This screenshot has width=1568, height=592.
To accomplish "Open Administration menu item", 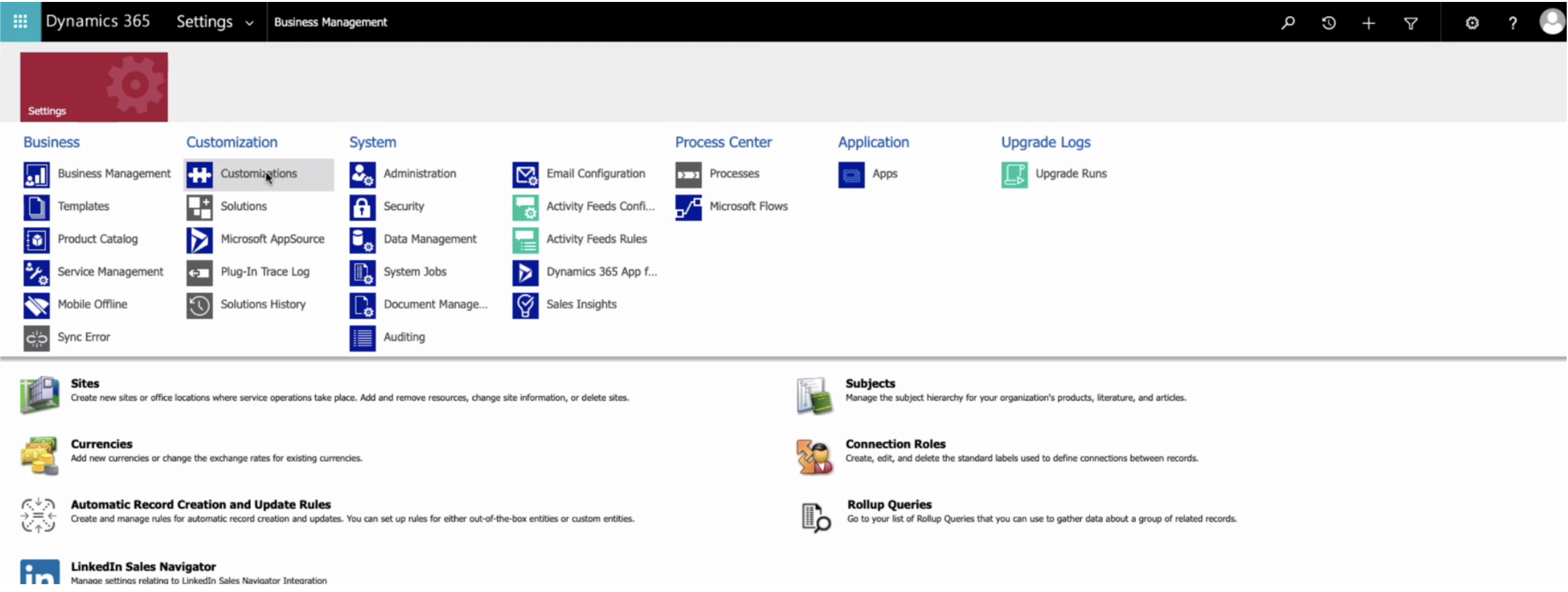I will 420,173.
